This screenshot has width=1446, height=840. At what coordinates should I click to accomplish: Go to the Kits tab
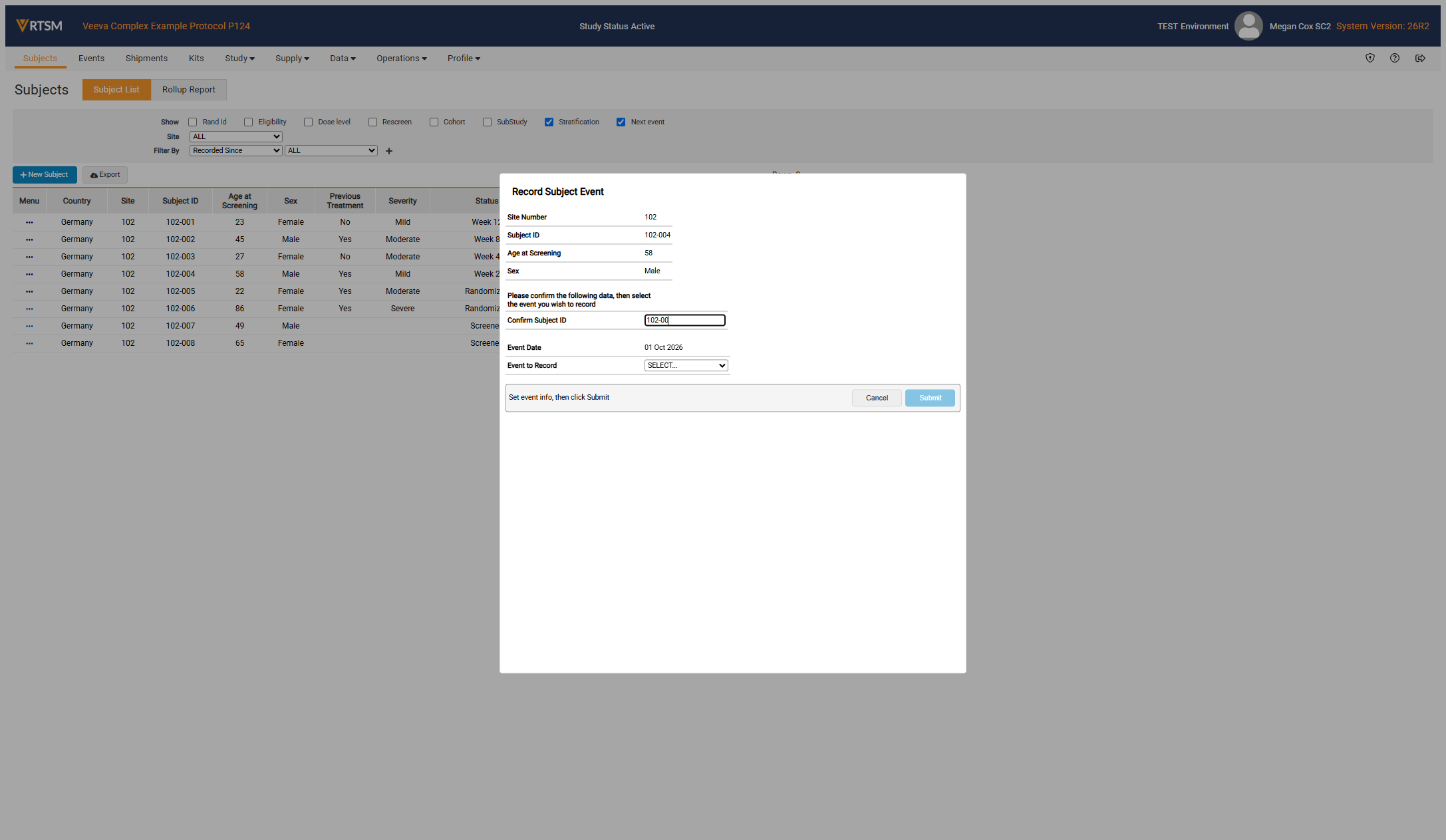(196, 59)
